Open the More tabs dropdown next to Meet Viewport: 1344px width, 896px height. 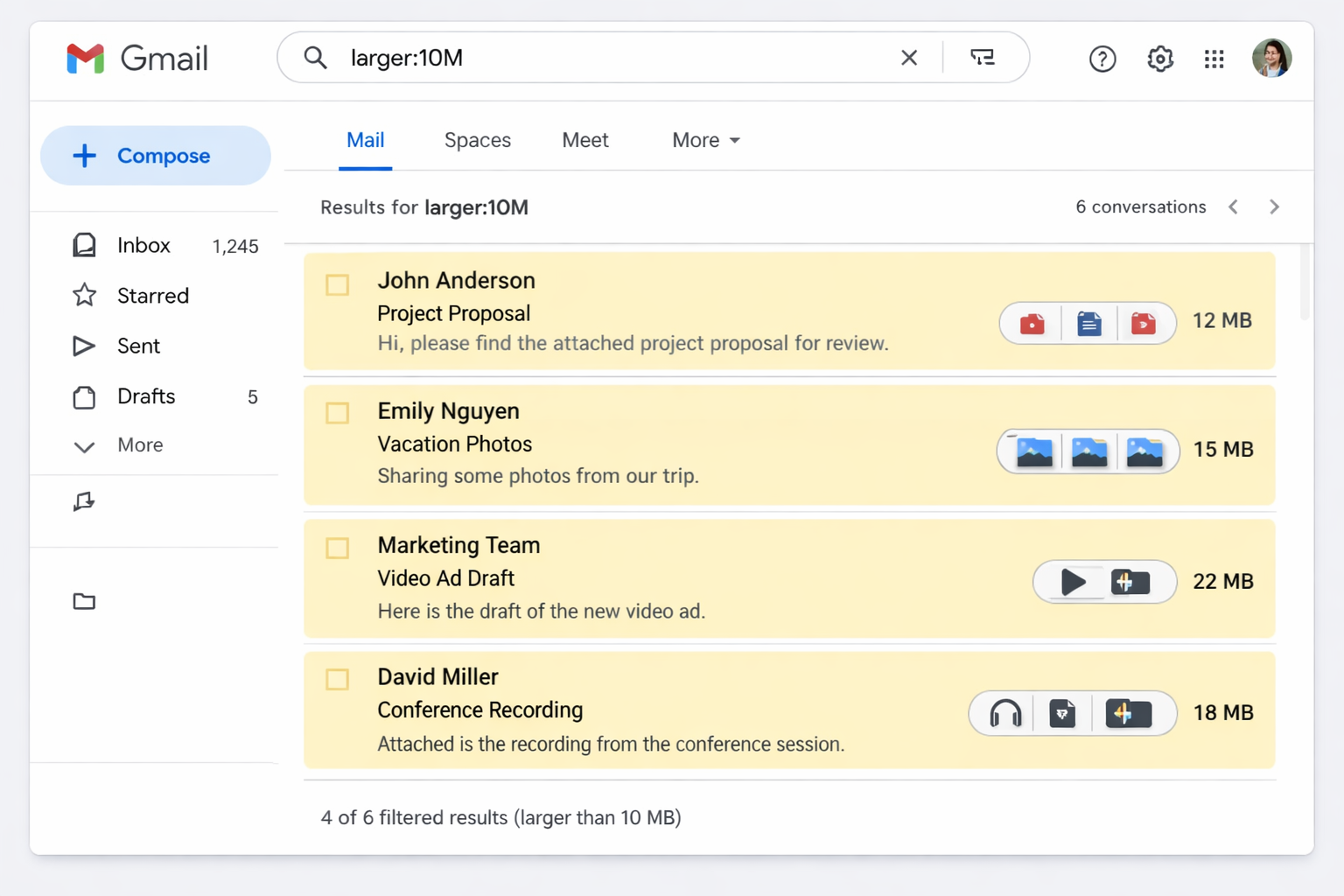705,140
